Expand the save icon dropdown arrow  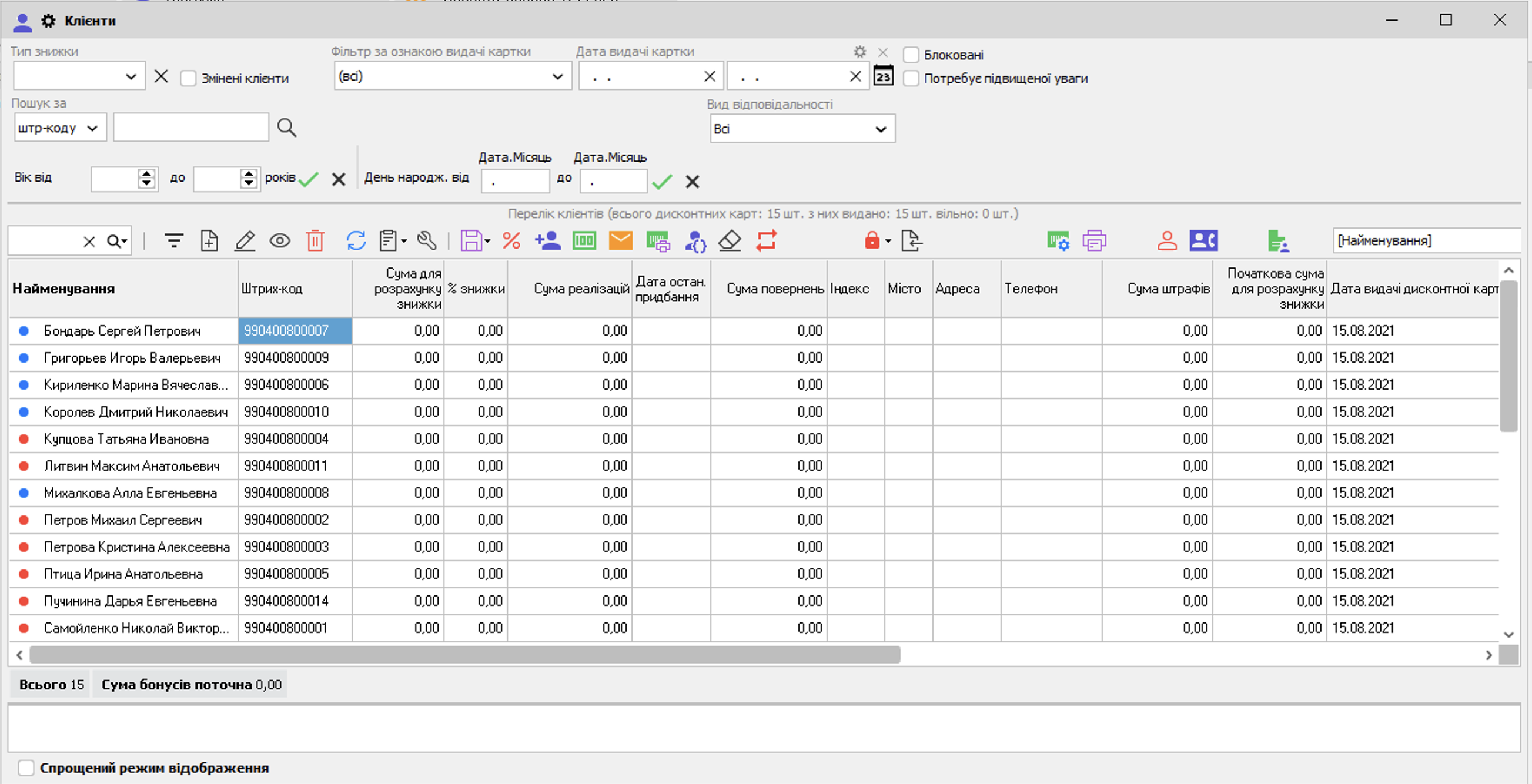click(488, 242)
